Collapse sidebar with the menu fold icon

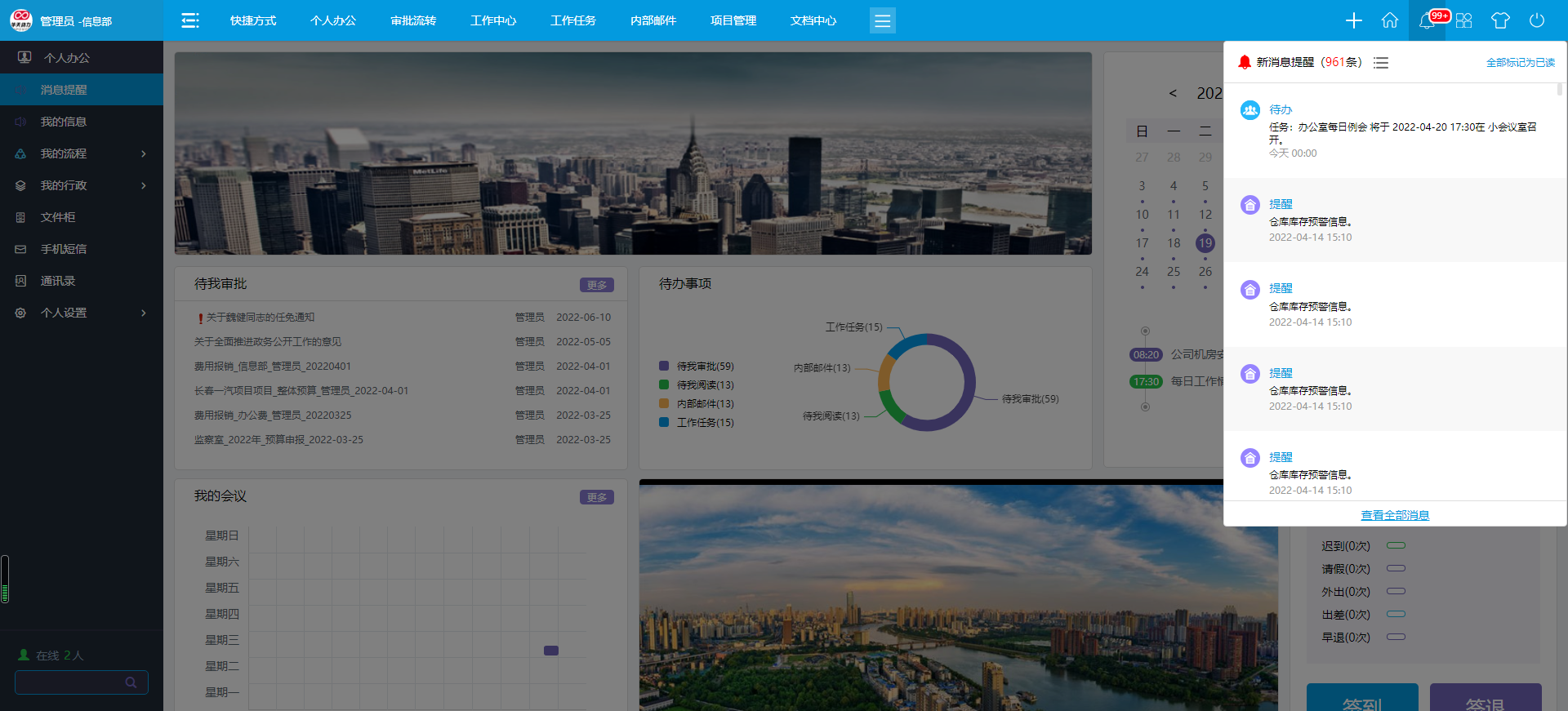click(190, 20)
